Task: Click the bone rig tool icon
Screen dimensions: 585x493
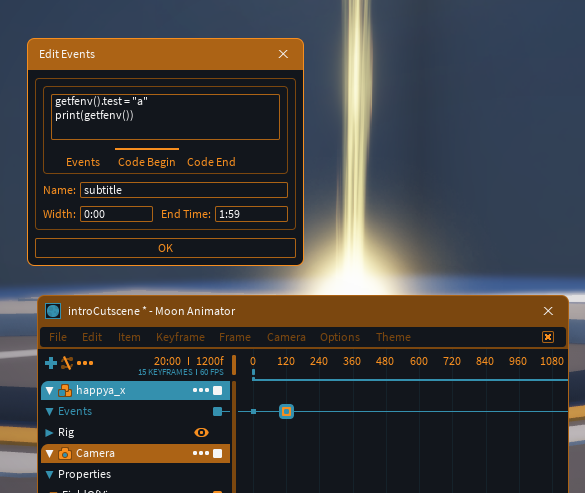Action: pos(67,363)
